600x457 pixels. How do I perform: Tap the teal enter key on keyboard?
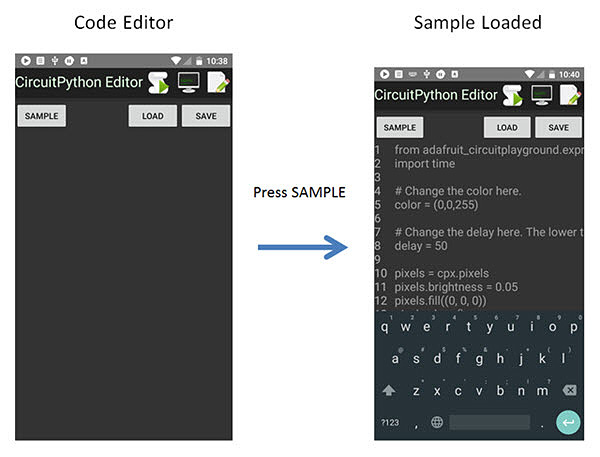tap(568, 422)
